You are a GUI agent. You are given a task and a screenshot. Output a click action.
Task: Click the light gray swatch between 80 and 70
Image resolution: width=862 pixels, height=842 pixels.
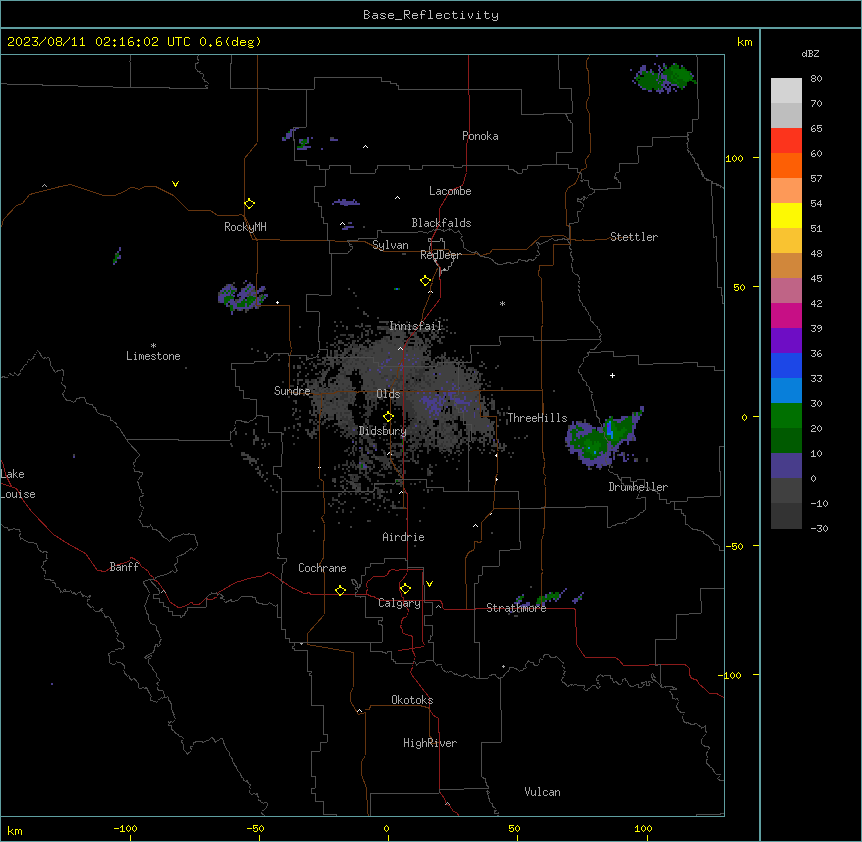[x=786, y=91]
